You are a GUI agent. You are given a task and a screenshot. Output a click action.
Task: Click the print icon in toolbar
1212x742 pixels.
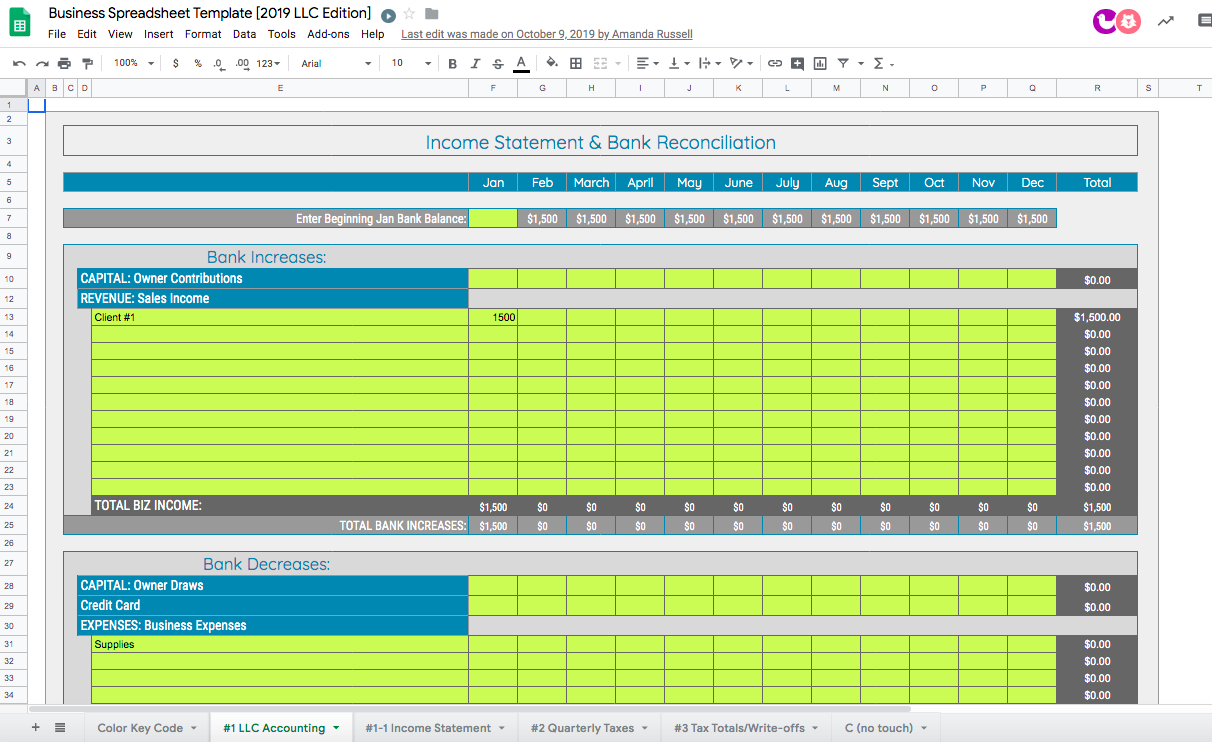point(65,63)
